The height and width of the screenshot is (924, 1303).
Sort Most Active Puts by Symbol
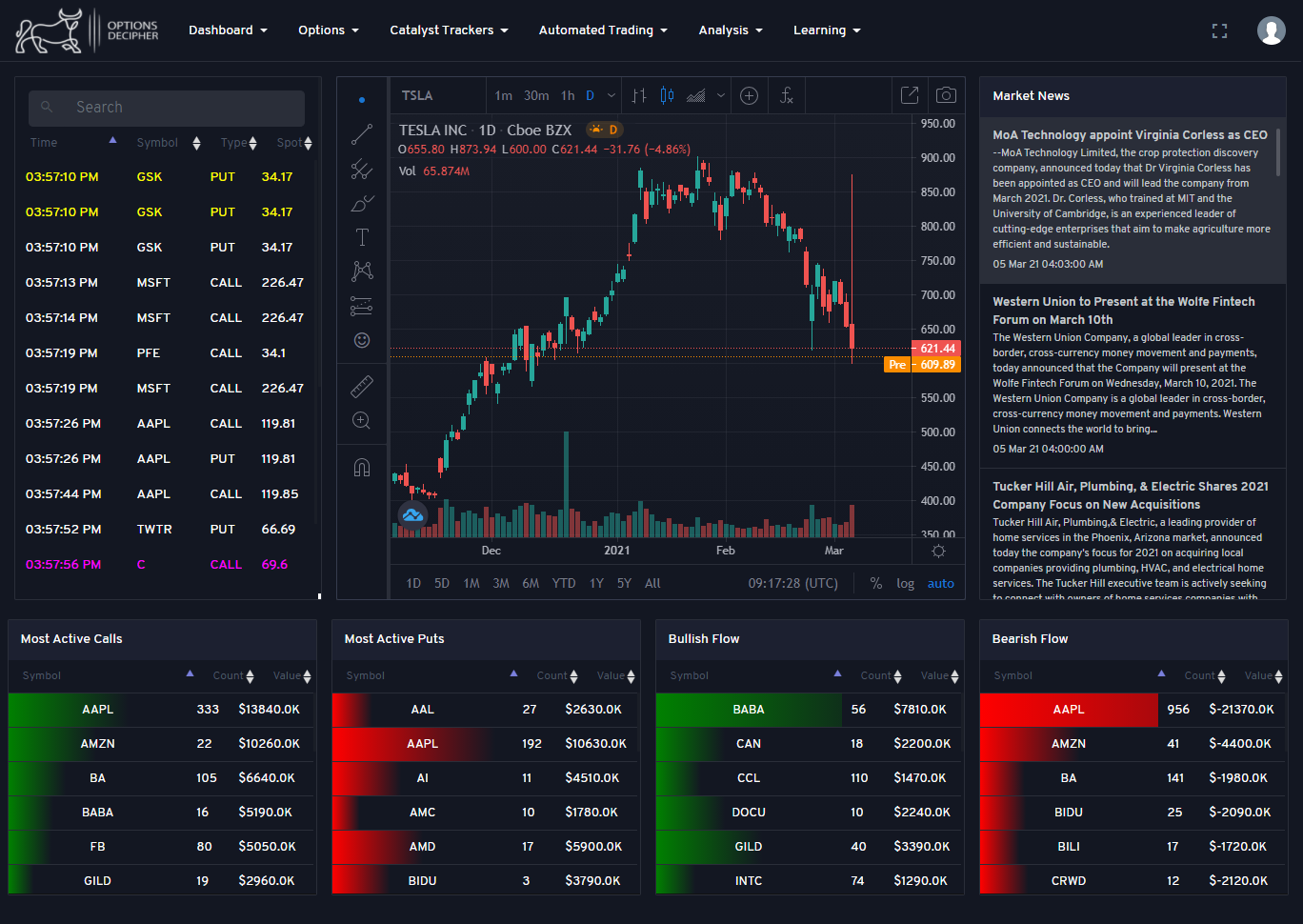(x=431, y=675)
